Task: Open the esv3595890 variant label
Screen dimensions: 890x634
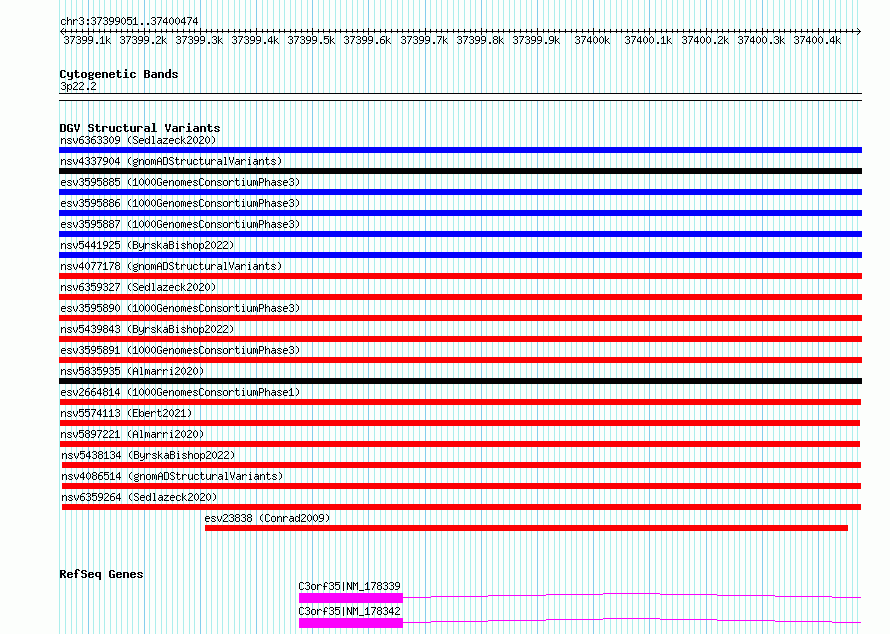Action: pyautogui.click(x=180, y=308)
